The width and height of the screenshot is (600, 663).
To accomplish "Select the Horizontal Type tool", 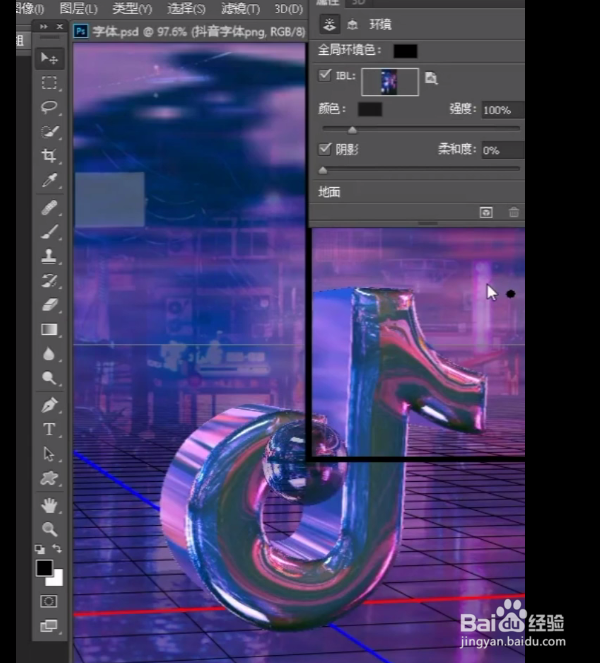I will point(49,430).
